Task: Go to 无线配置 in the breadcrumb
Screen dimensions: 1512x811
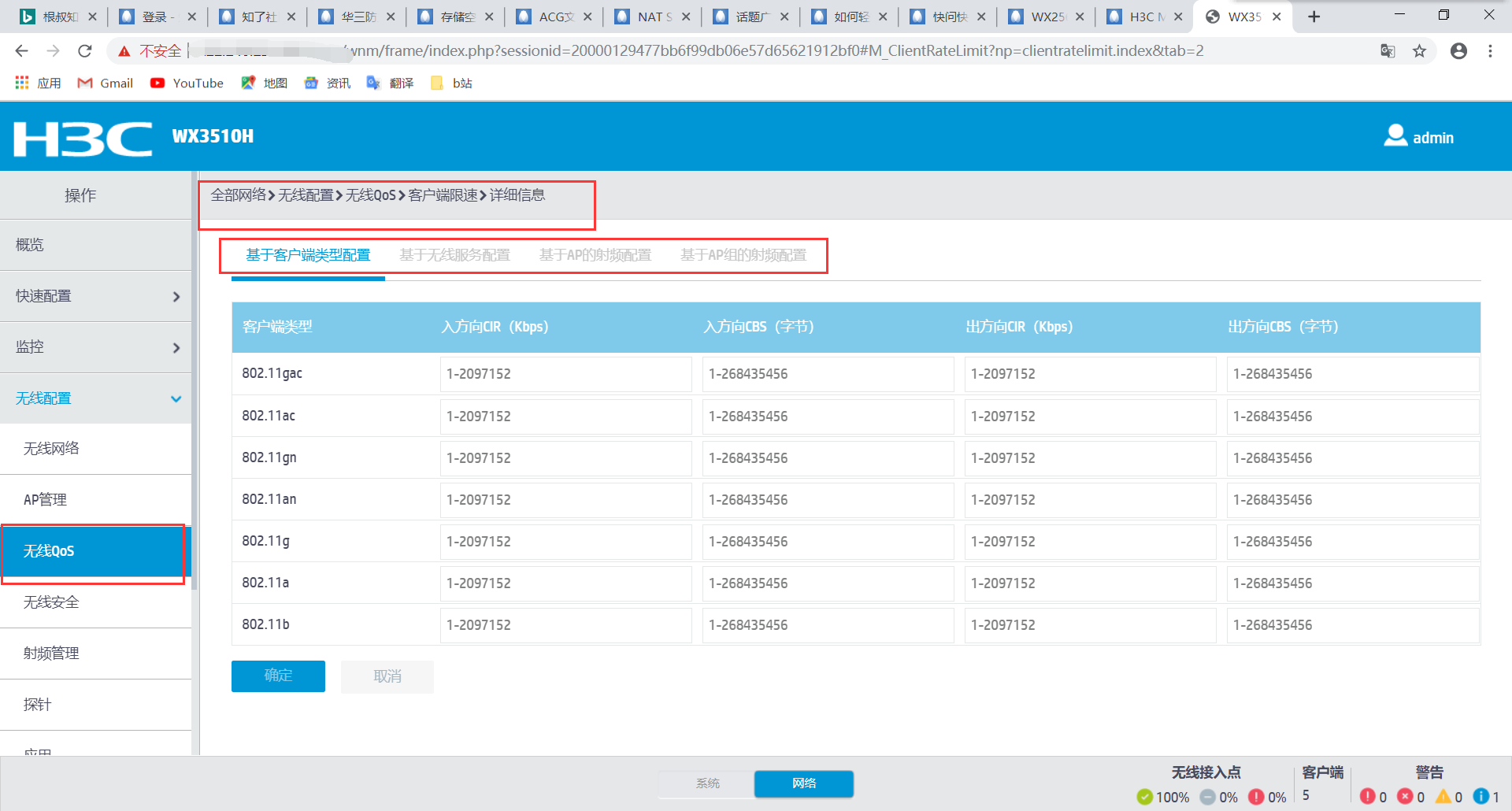Action: tap(306, 195)
